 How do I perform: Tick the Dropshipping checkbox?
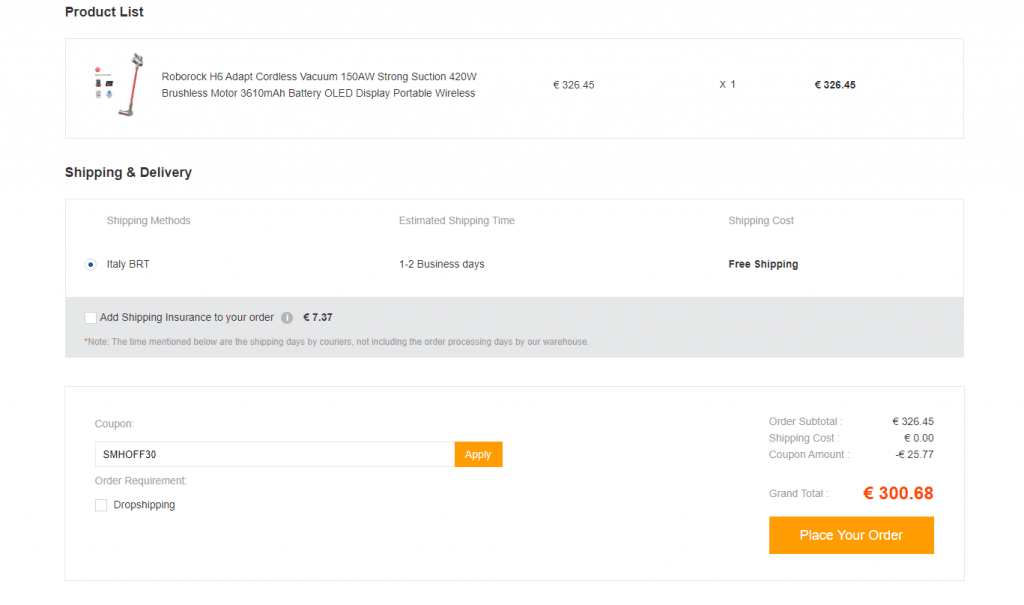(x=101, y=505)
